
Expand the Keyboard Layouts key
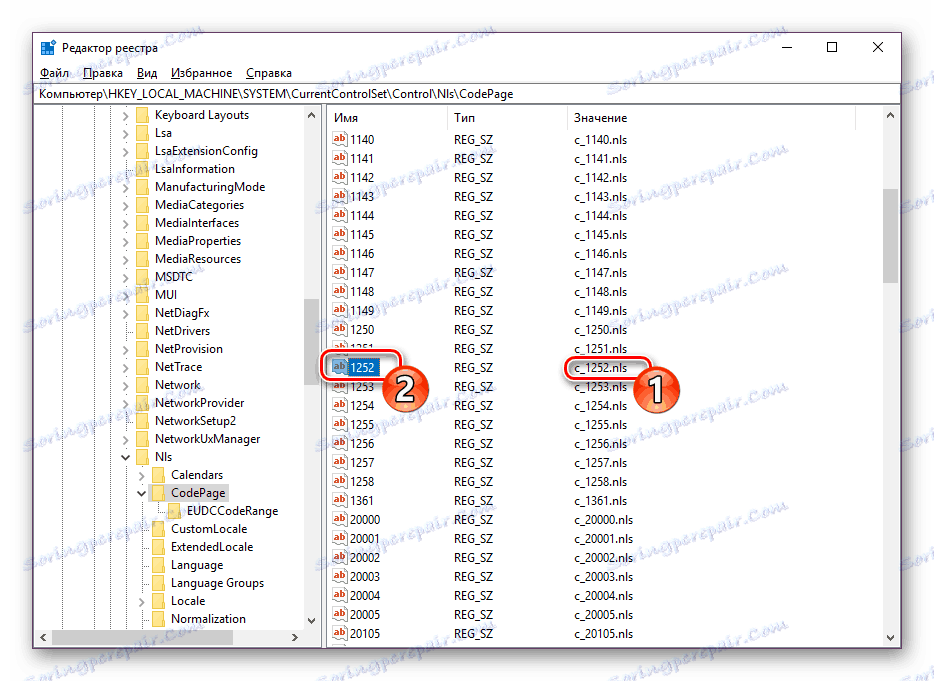[126, 116]
